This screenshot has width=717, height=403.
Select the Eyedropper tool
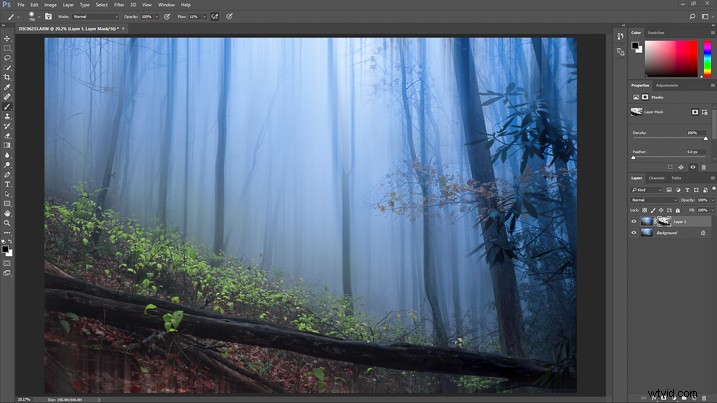[x=7, y=87]
